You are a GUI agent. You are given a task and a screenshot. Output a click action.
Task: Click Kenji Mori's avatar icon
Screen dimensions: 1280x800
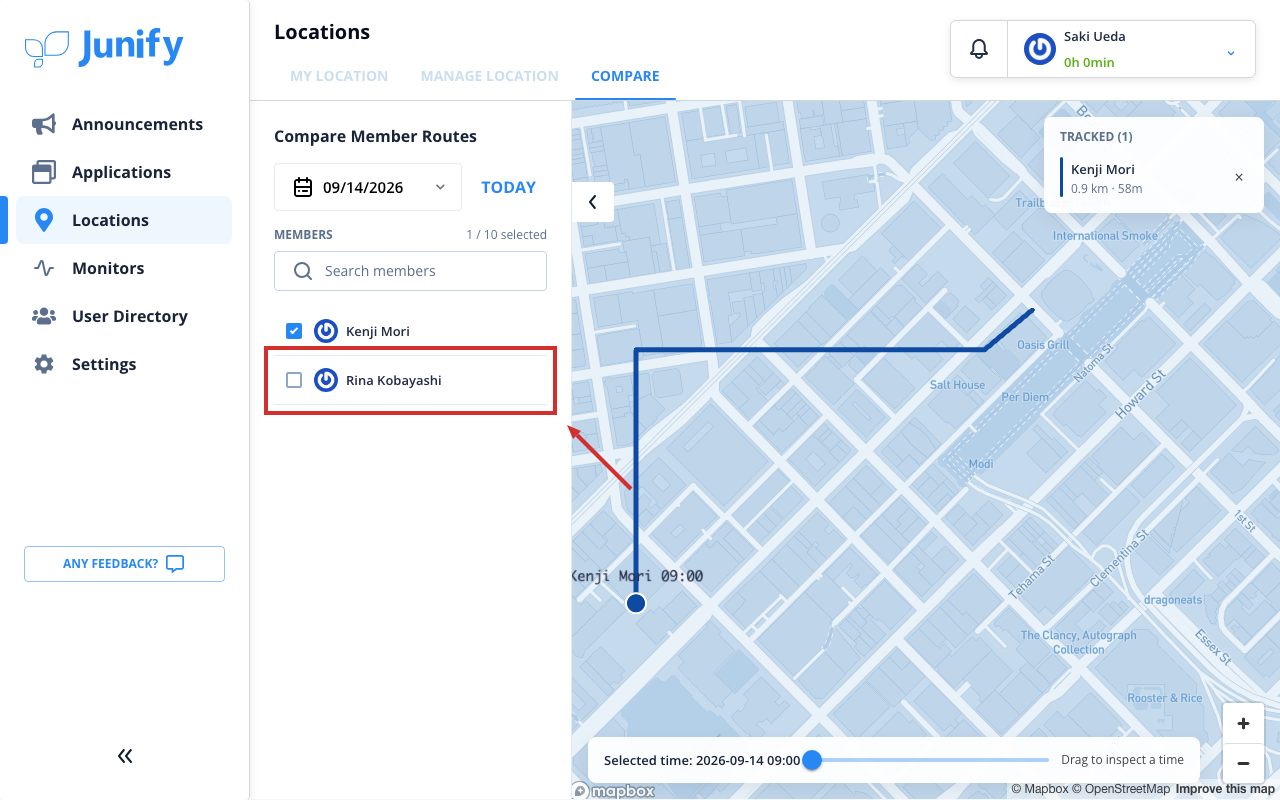pos(326,331)
